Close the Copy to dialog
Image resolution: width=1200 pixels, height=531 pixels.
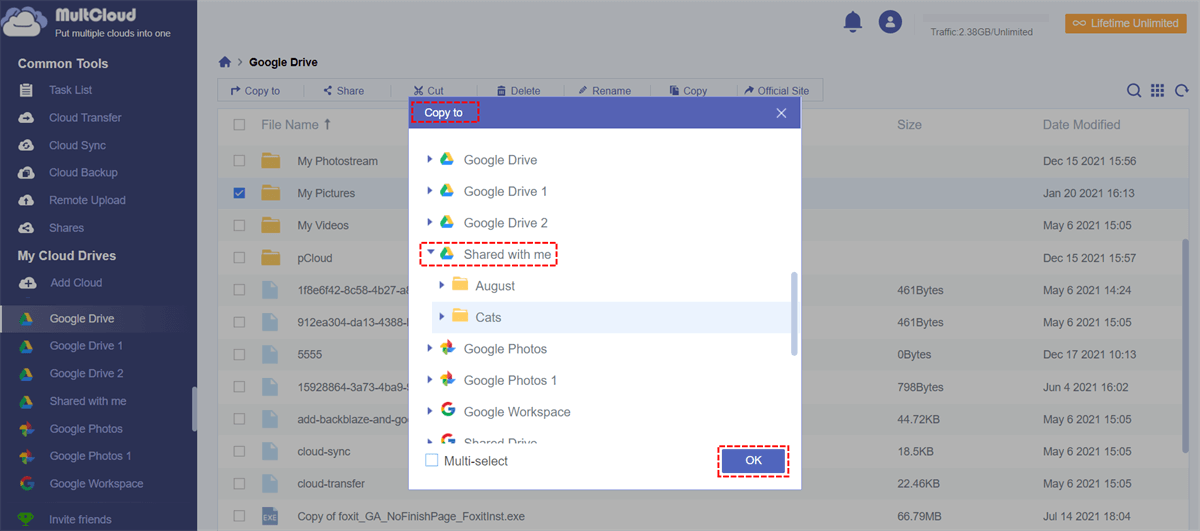click(782, 113)
